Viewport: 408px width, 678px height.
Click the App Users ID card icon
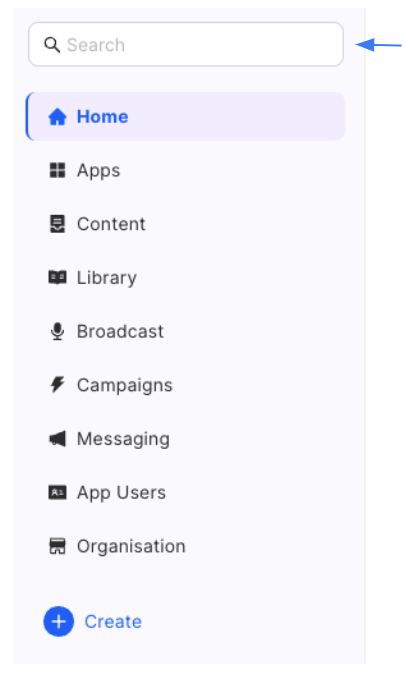[57, 493]
